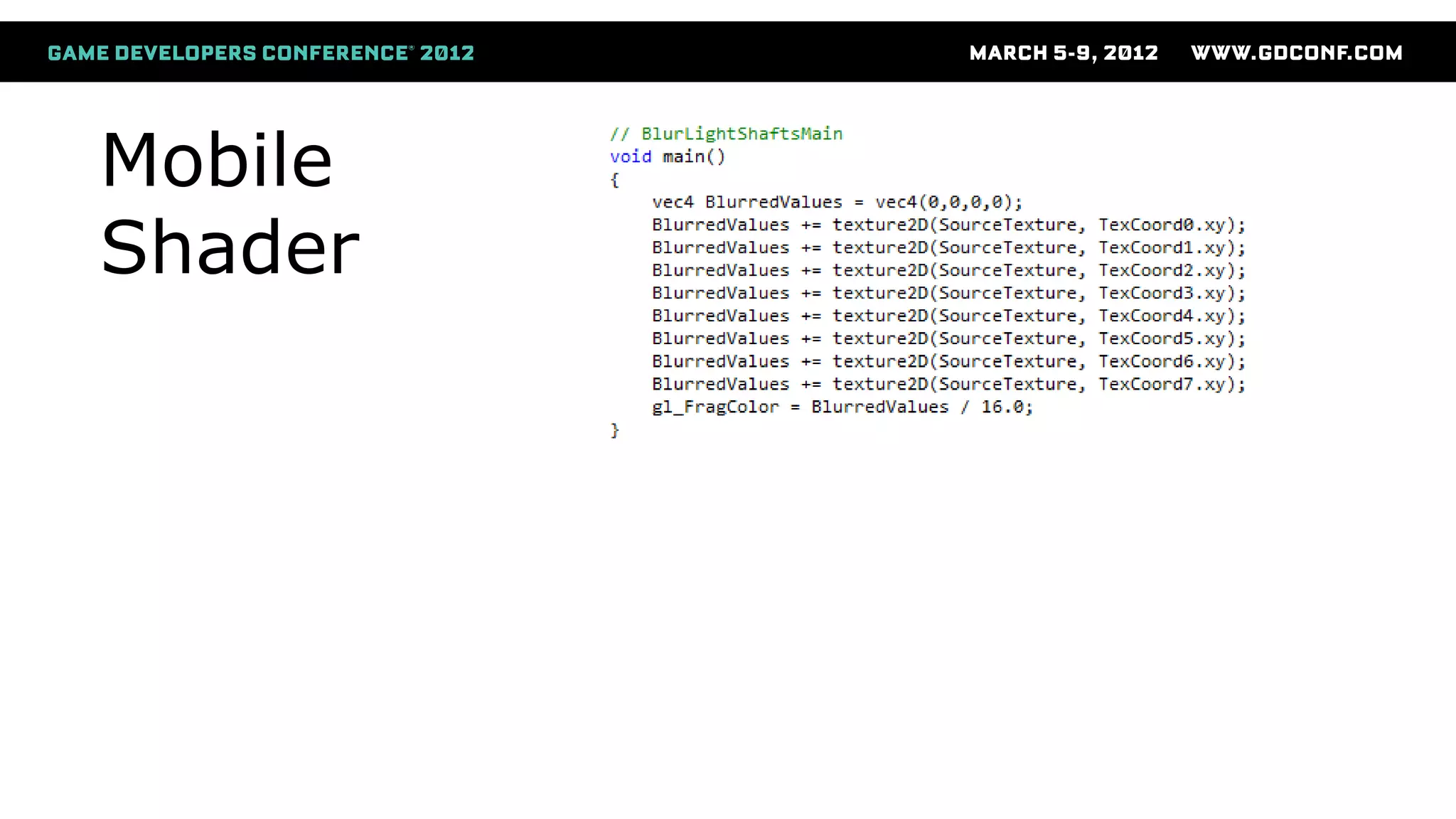Click the void main() declaration

tap(667, 156)
